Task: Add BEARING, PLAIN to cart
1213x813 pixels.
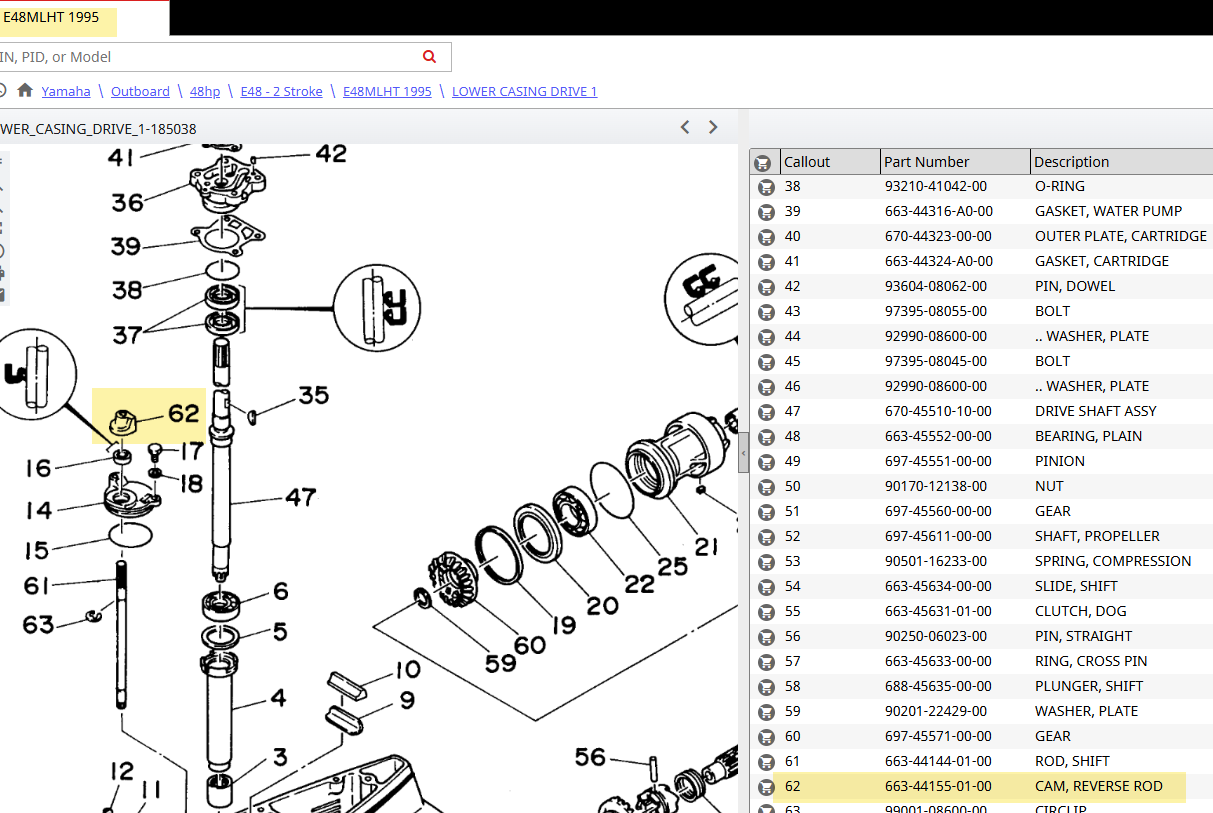Action: coord(766,437)
